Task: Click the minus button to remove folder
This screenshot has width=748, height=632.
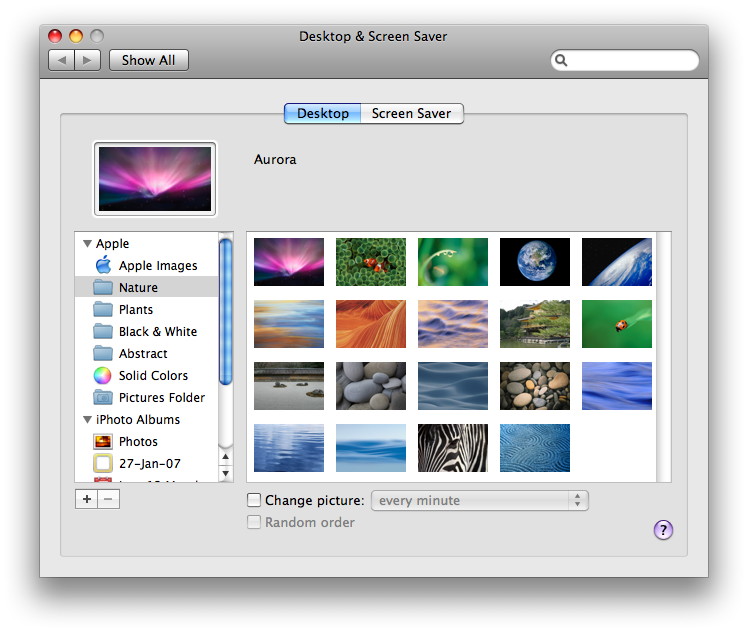Action: (x=109, y=498)
